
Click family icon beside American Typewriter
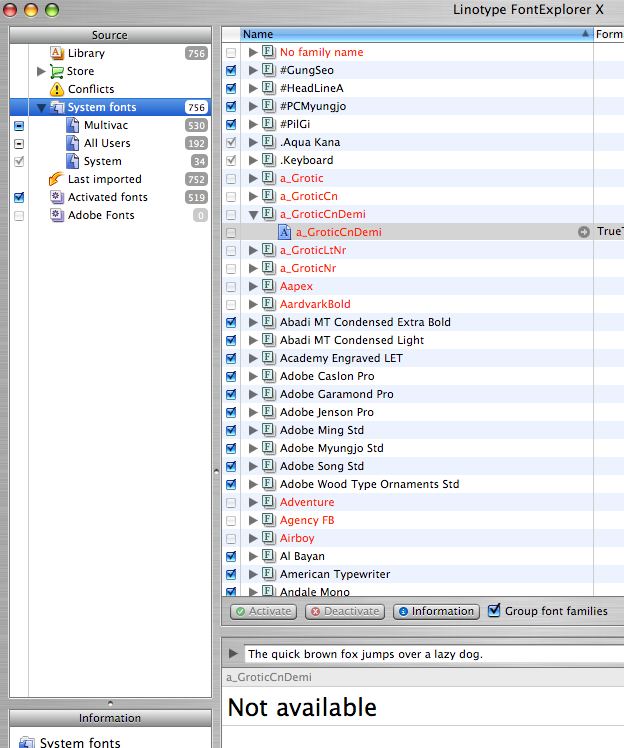click(269, 574)
